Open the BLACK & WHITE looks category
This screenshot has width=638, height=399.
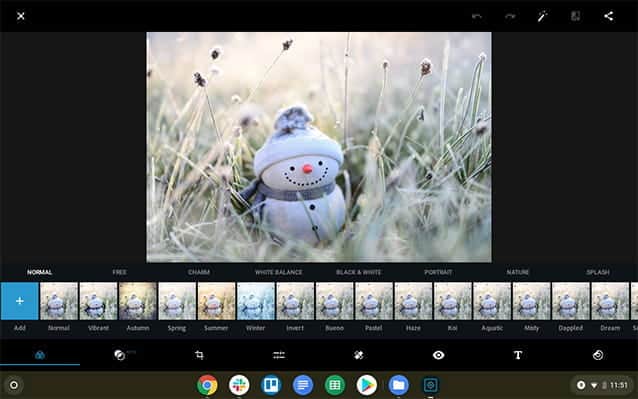(358, 272)
